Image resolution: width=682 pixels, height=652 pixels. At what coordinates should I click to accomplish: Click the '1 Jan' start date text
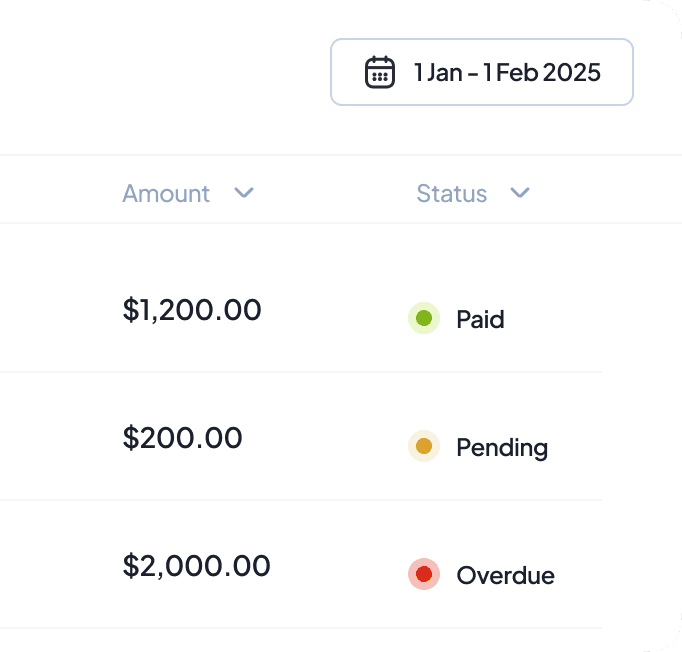click(433, 72)
